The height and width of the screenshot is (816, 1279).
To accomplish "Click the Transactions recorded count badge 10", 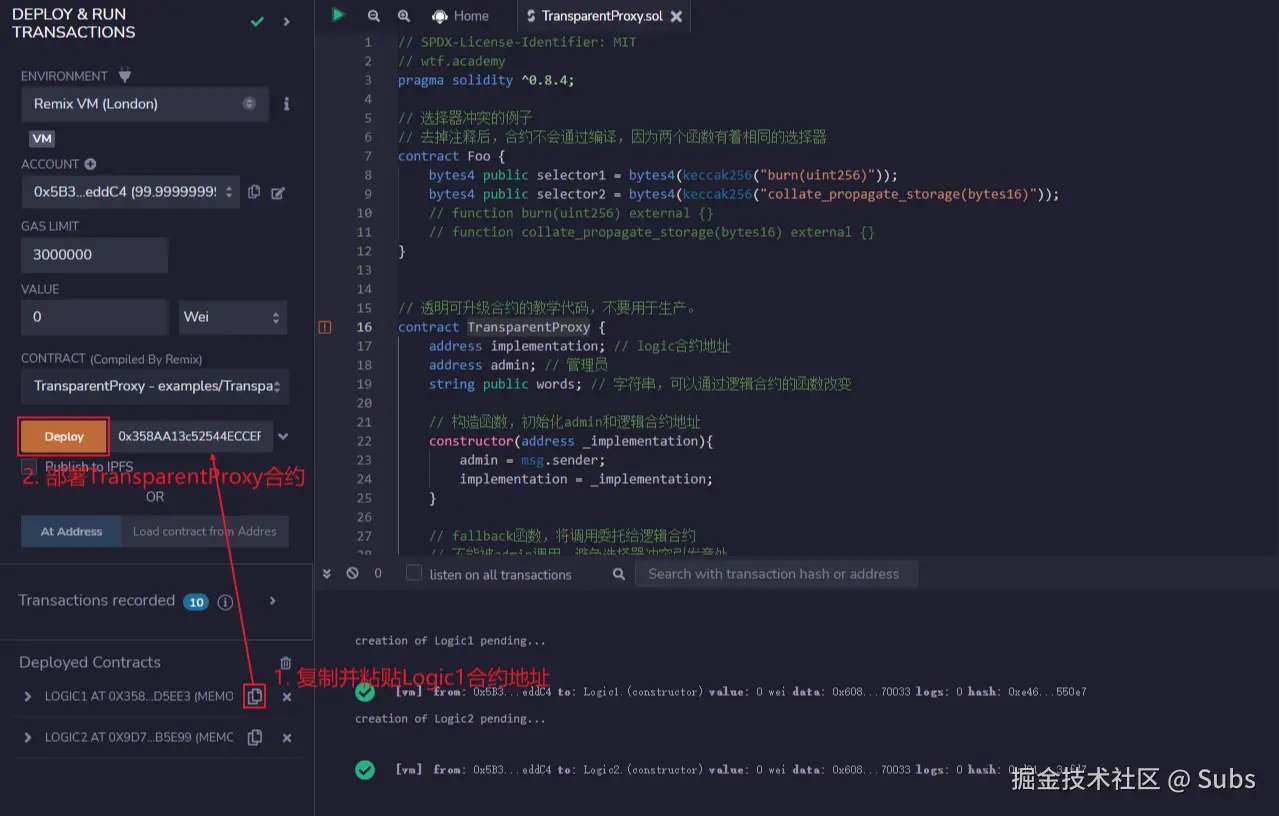I will [x=196, y=601].
